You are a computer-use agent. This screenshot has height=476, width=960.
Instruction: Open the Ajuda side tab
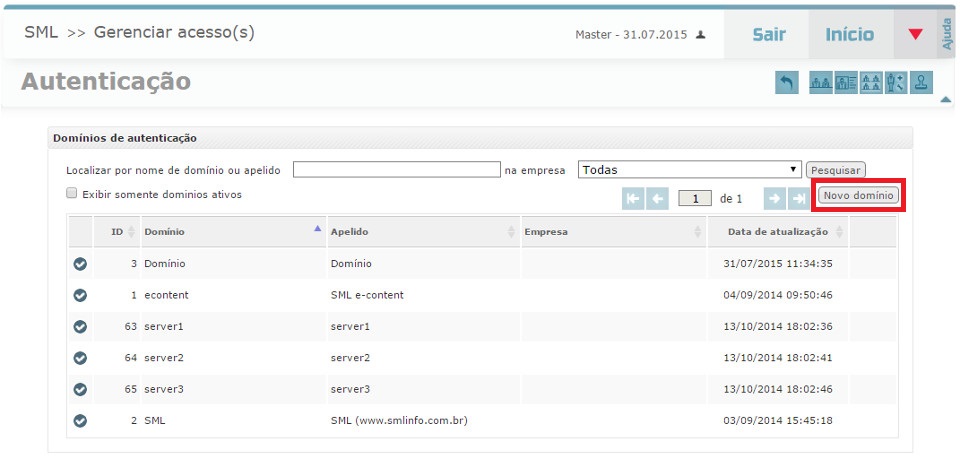point(948,34)
